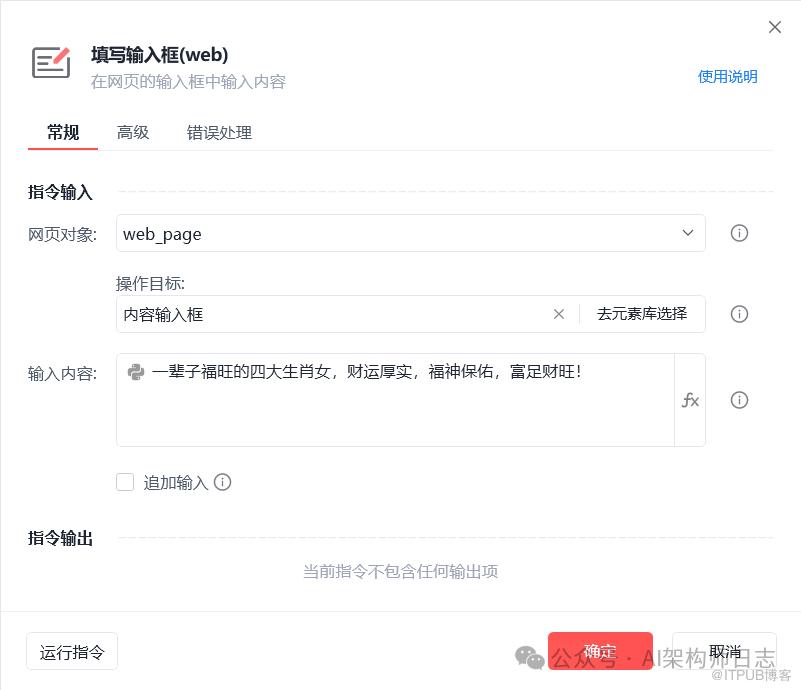Click the Python icon in input content box
This screenshot has height=690, width=801.
point(136,372)
